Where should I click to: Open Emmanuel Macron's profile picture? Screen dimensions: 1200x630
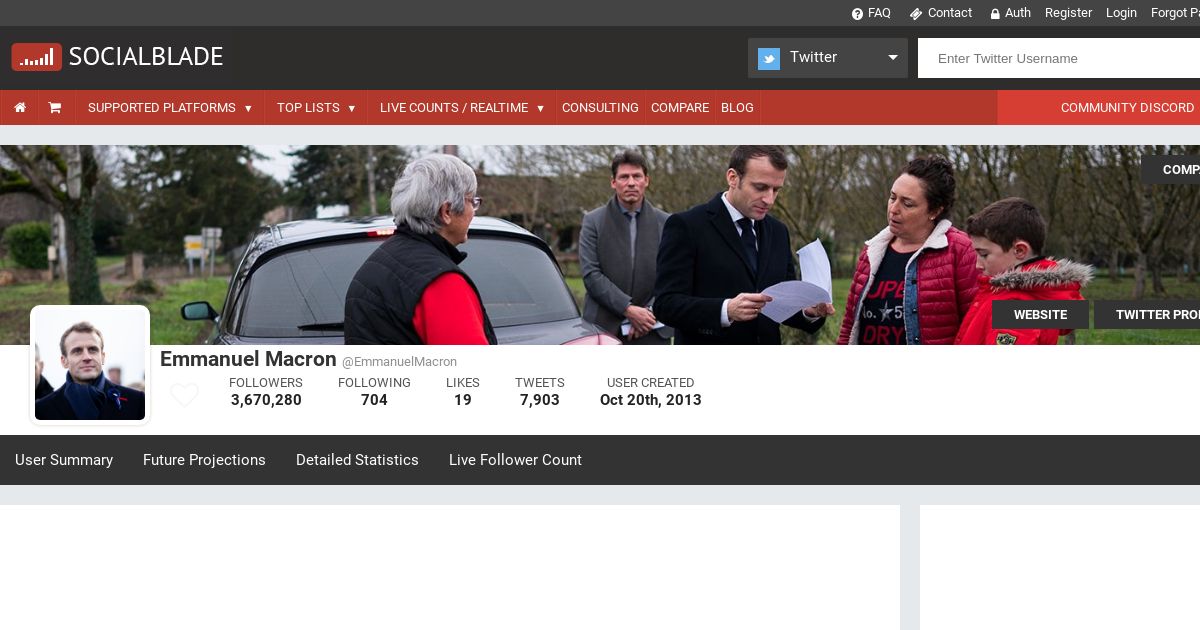pos(90,365)
